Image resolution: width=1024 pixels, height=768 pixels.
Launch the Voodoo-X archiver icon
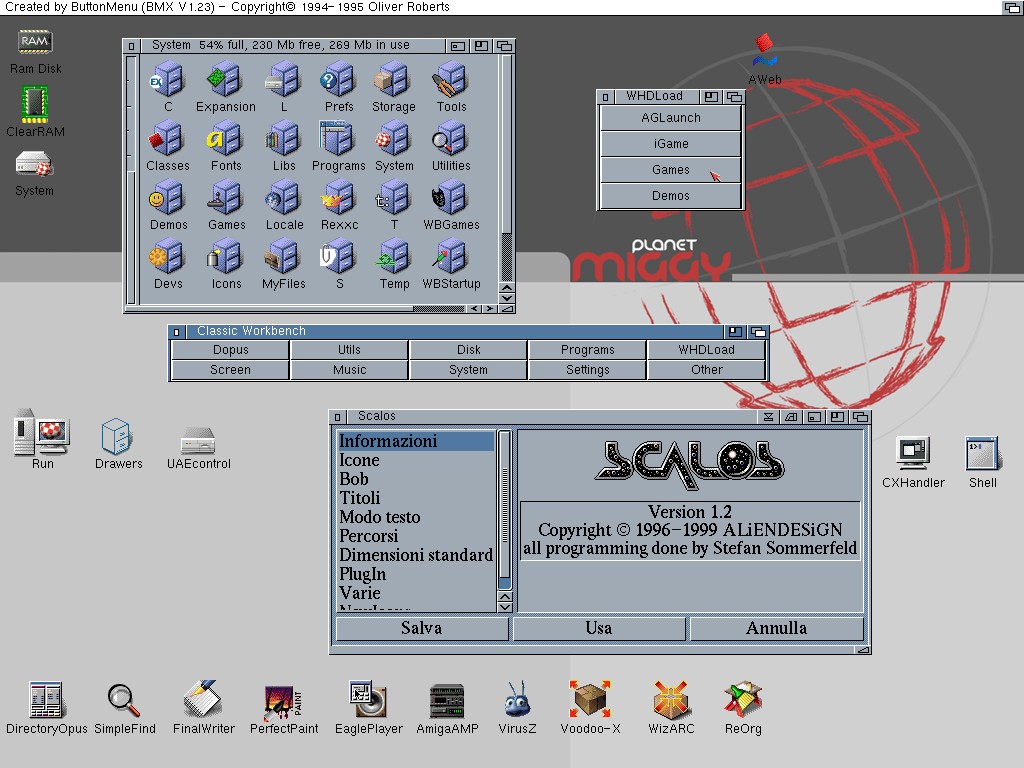[x=590, y=699]
